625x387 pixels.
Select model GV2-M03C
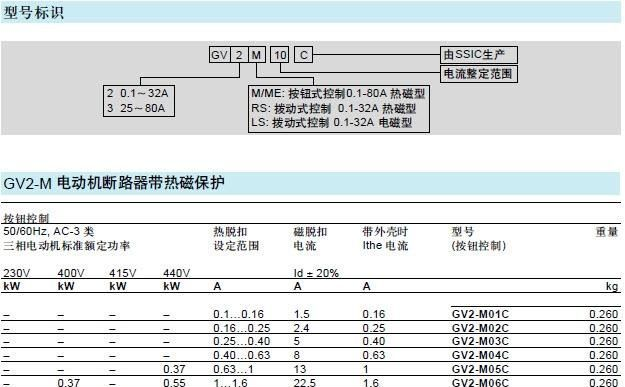click(480, 341)
